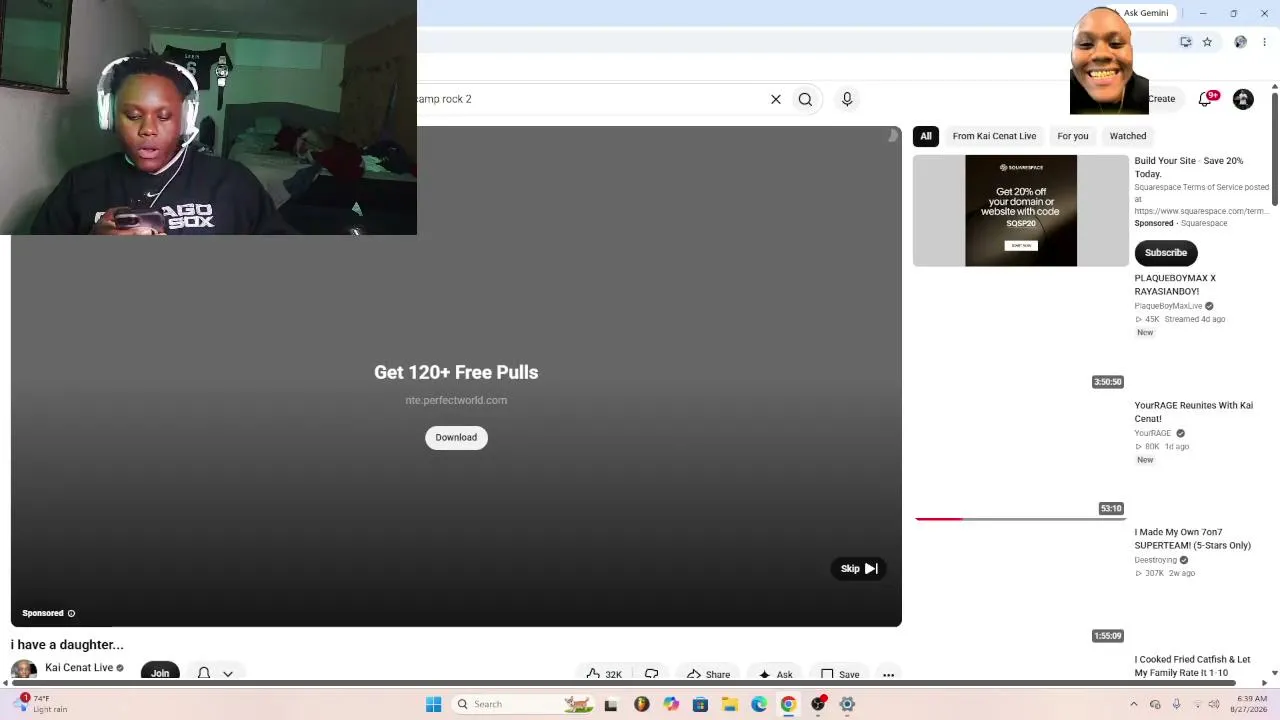Clear the YouTube search box with the X

click(x=775, y=99)
